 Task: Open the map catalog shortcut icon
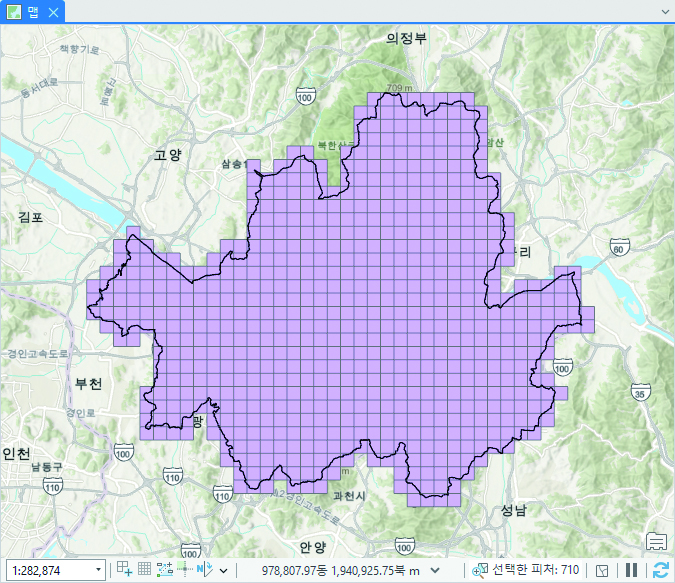657,542
